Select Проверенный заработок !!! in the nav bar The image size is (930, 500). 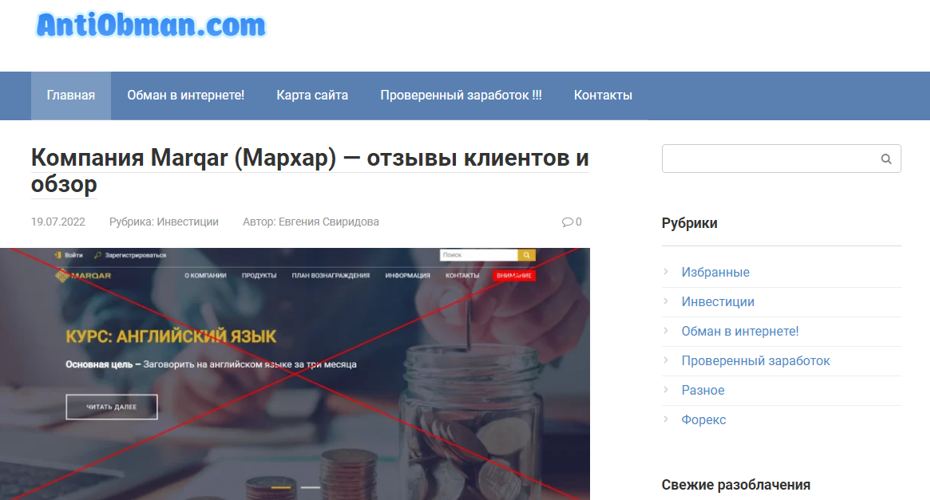pyautogui.click(x=461, y=95)
